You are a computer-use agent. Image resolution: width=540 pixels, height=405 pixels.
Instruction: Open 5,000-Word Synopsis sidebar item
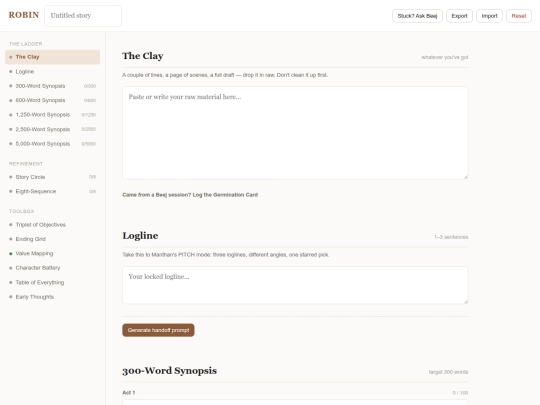click(x=52, y=144)
